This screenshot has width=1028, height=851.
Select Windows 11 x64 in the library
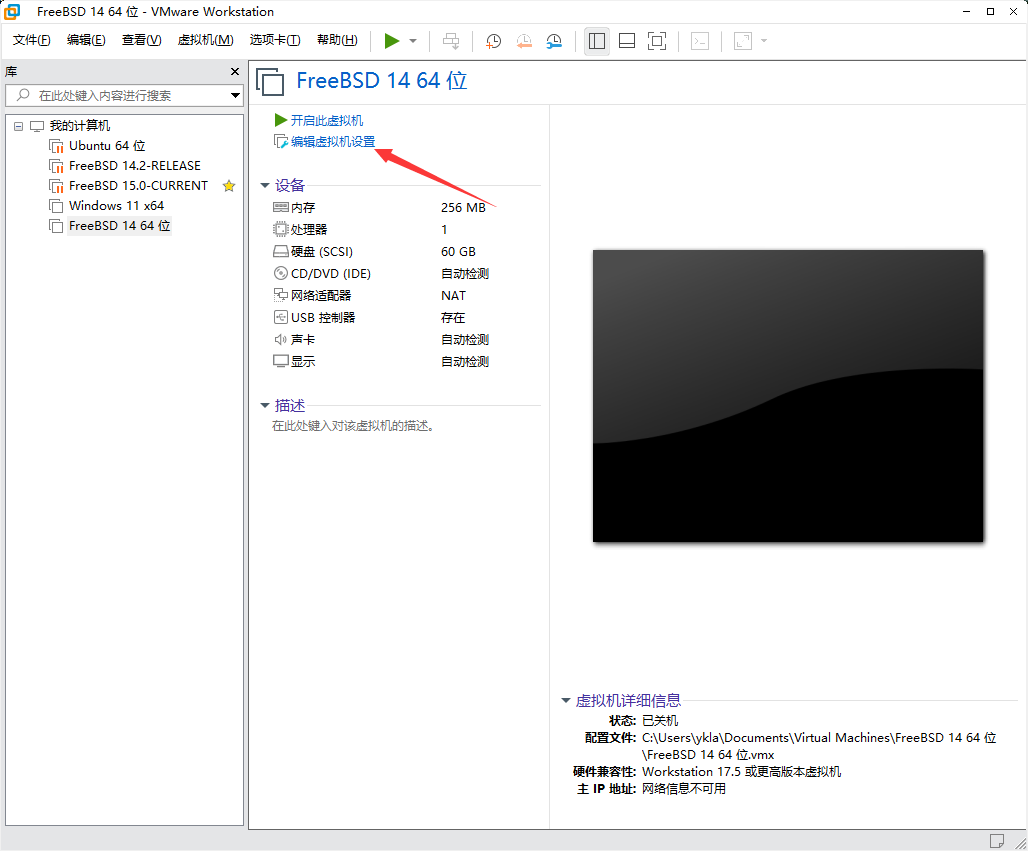(116, 206)
